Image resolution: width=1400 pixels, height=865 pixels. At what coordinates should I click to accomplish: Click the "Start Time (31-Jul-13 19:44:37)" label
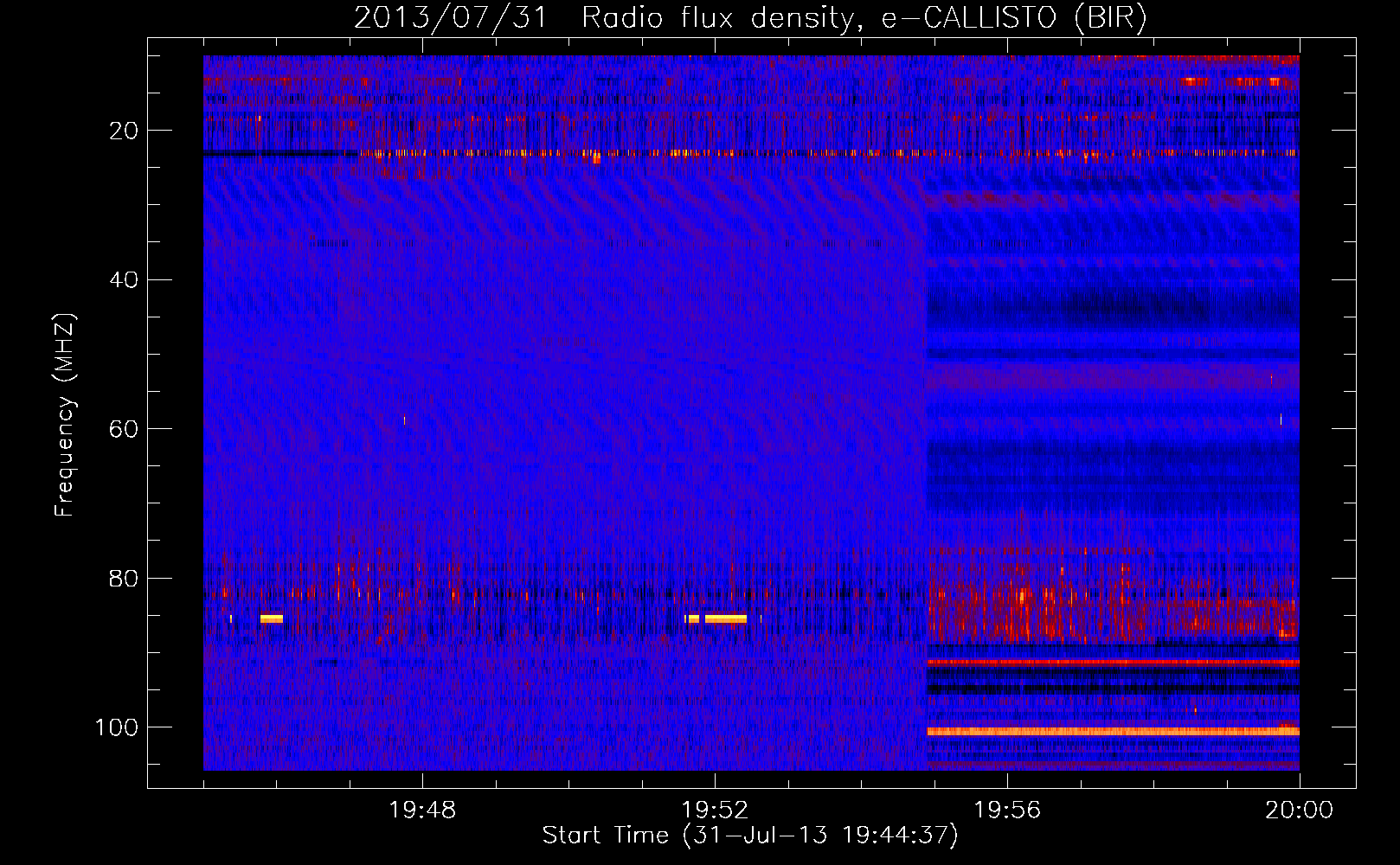point(750,836)
